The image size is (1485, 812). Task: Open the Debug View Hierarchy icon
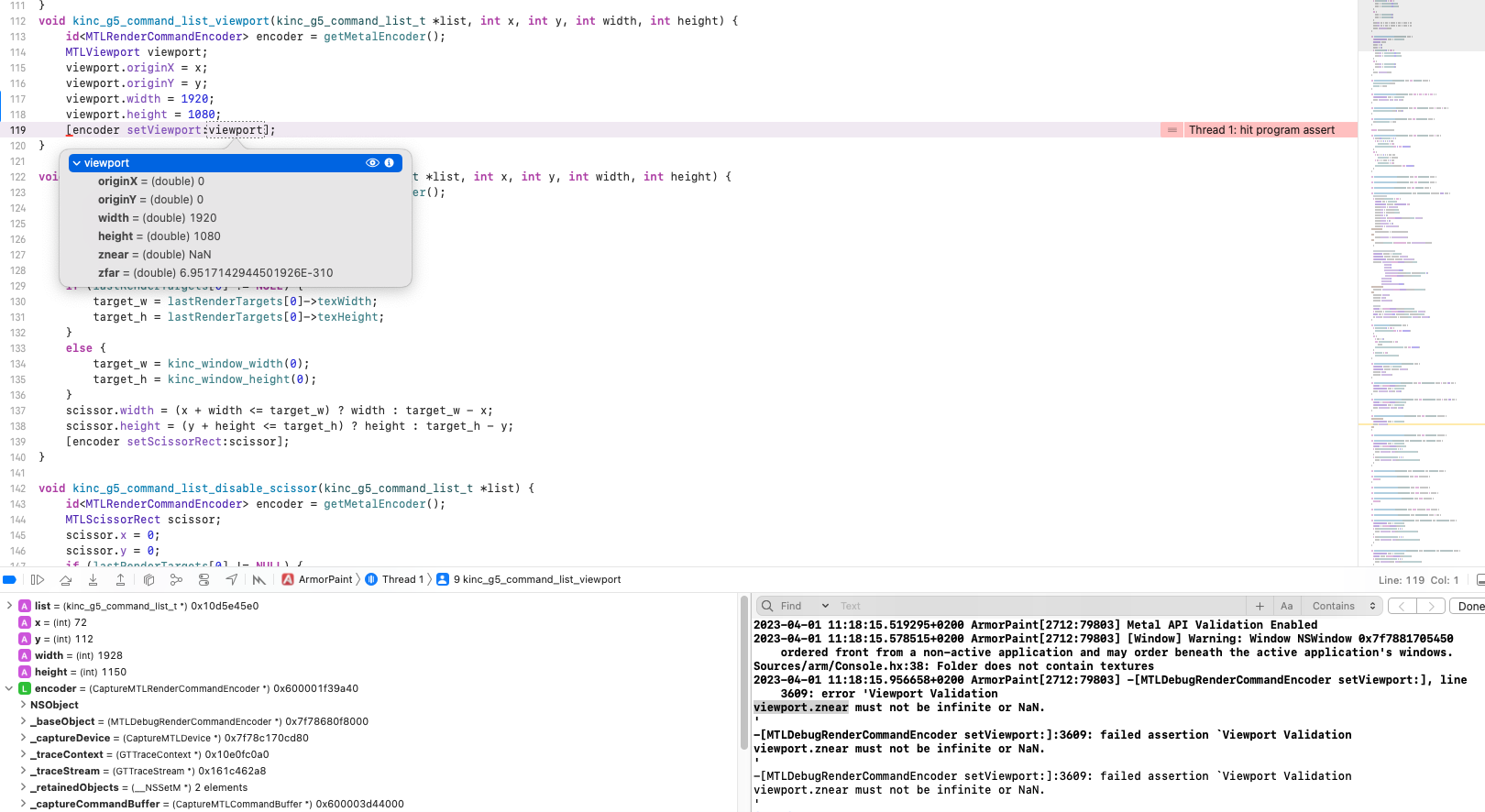(x=149, y=579)
